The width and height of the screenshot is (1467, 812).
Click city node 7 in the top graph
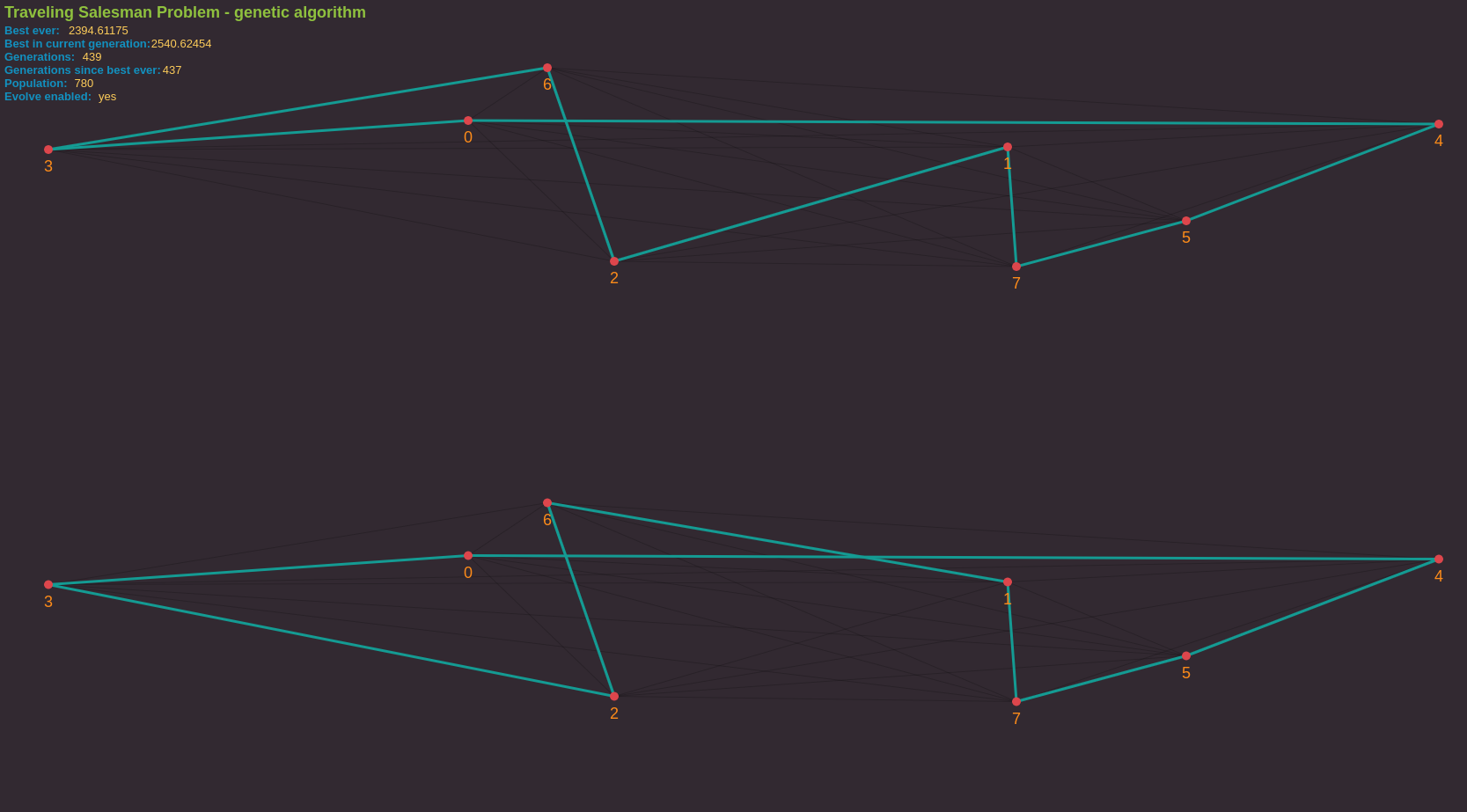click(x=1016, y=267)
